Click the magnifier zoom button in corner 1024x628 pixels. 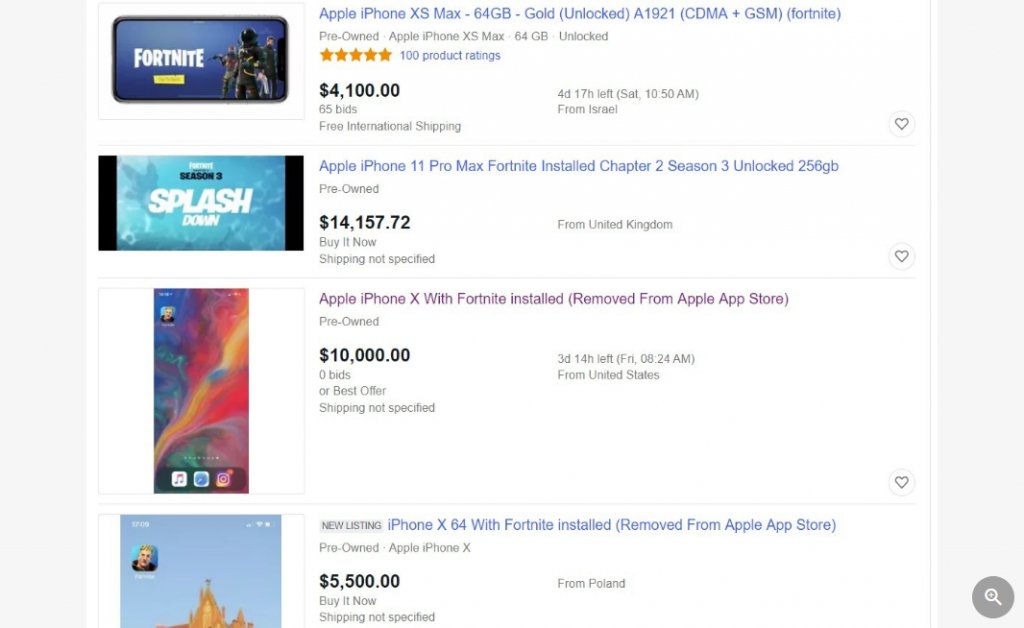pyautogui.click(x=992, y=597)
